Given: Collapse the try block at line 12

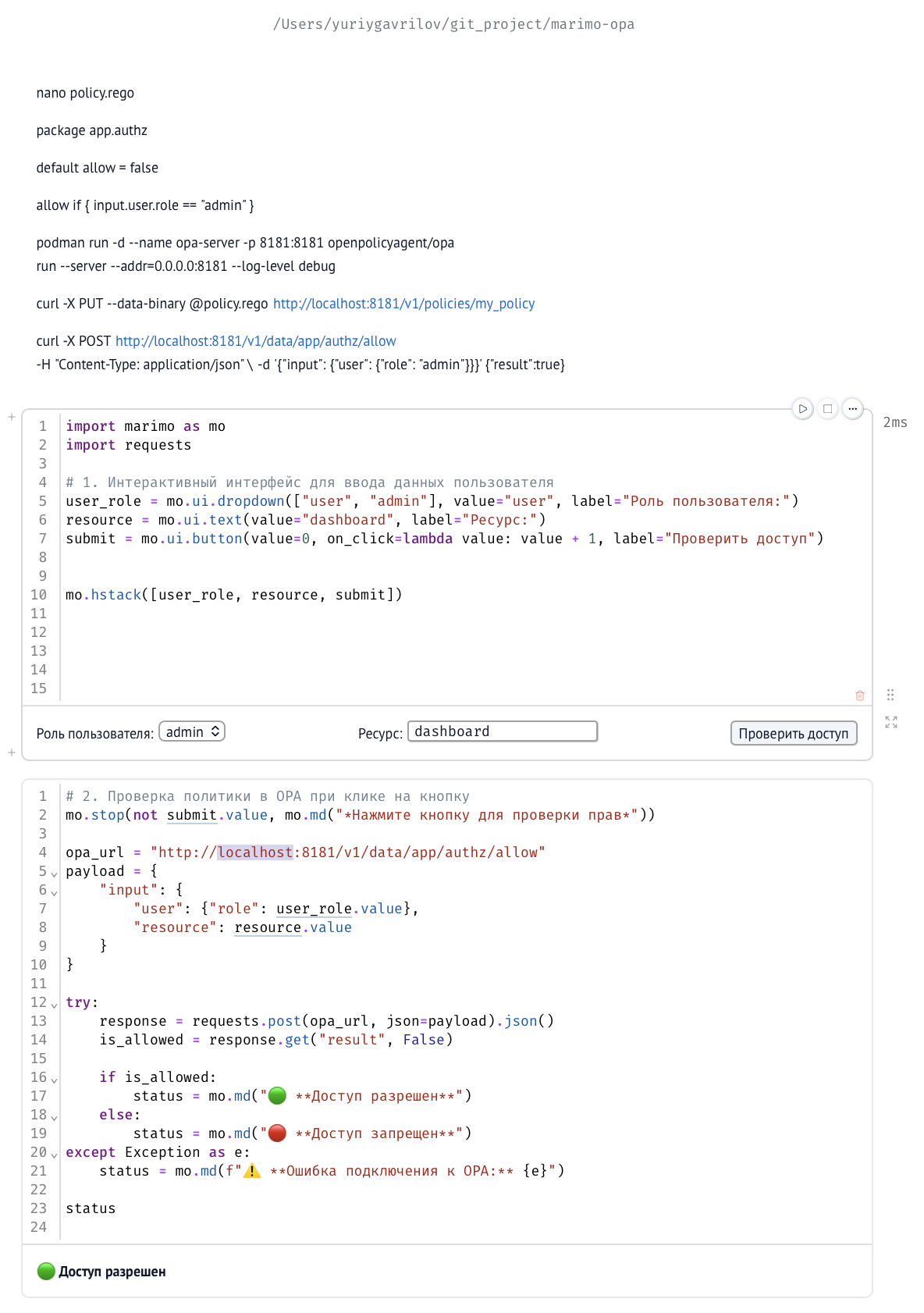Looking at the screenshot, I should coord(54,1005).
